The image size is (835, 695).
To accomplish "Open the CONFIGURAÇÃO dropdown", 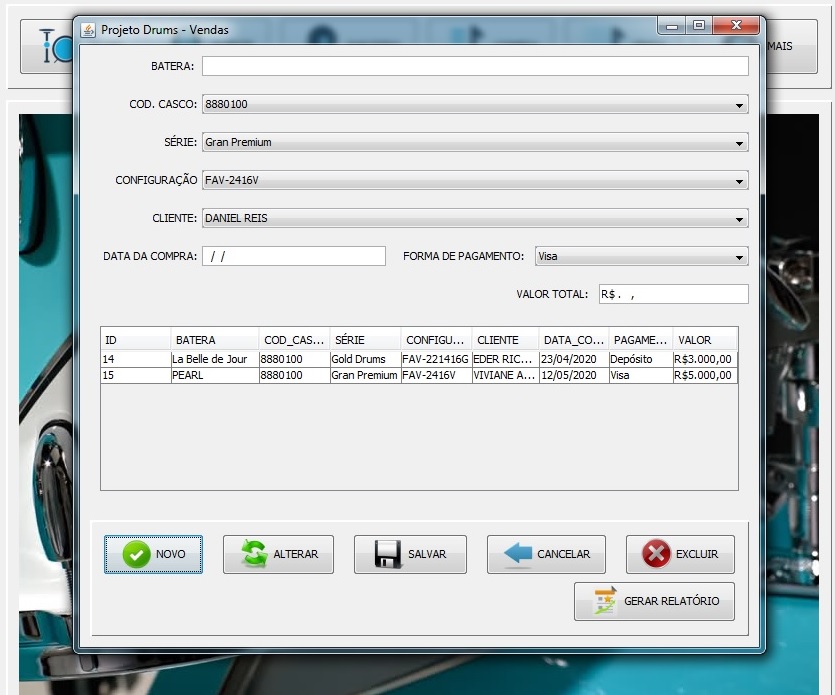I will 740,180.
